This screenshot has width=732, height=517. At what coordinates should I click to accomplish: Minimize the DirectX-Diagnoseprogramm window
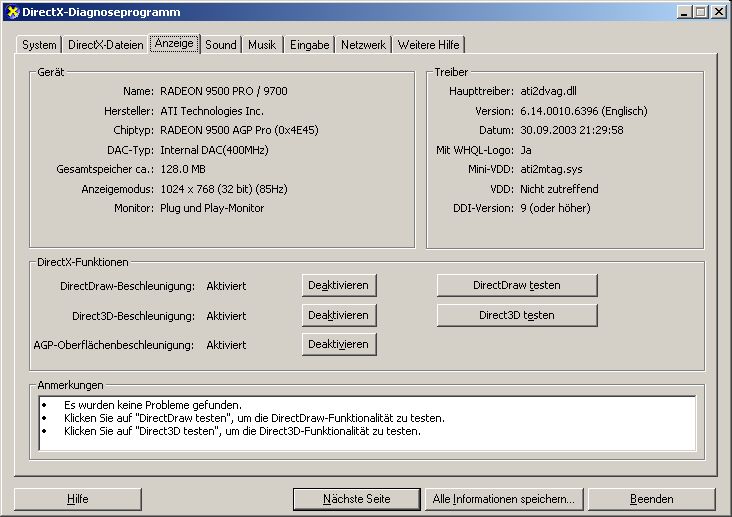685,11
